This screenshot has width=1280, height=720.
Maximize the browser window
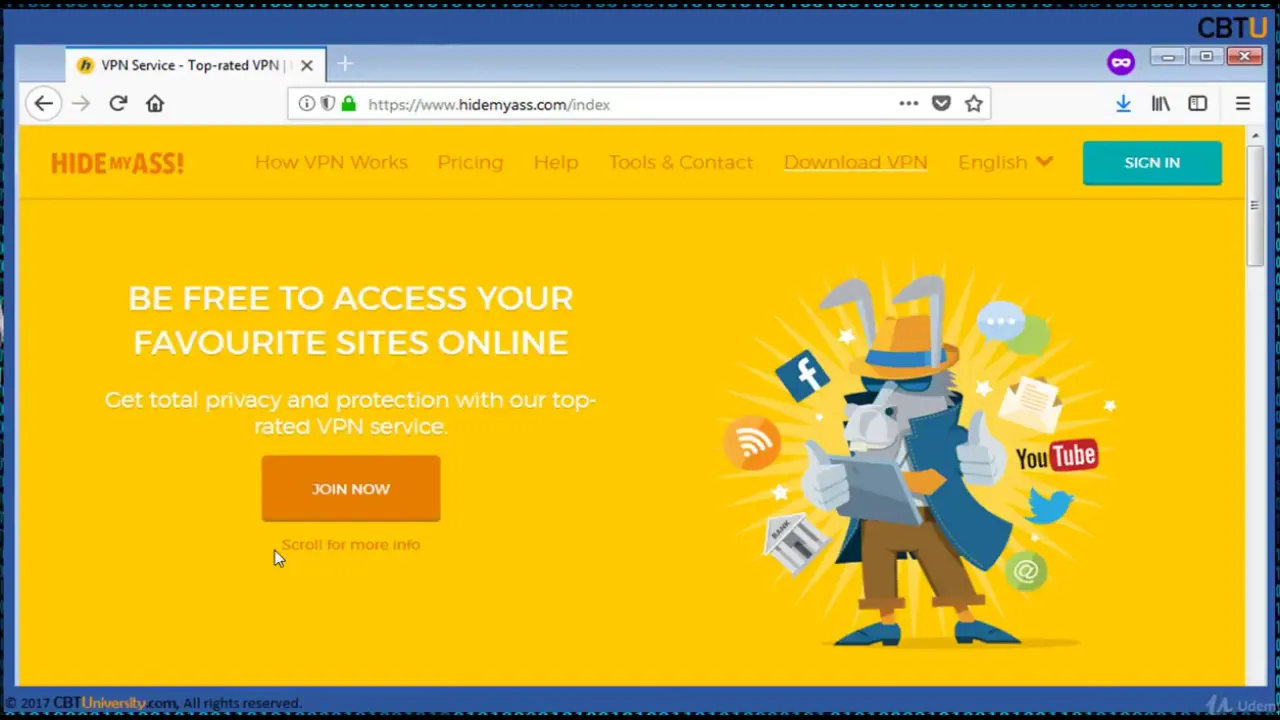1206,57
